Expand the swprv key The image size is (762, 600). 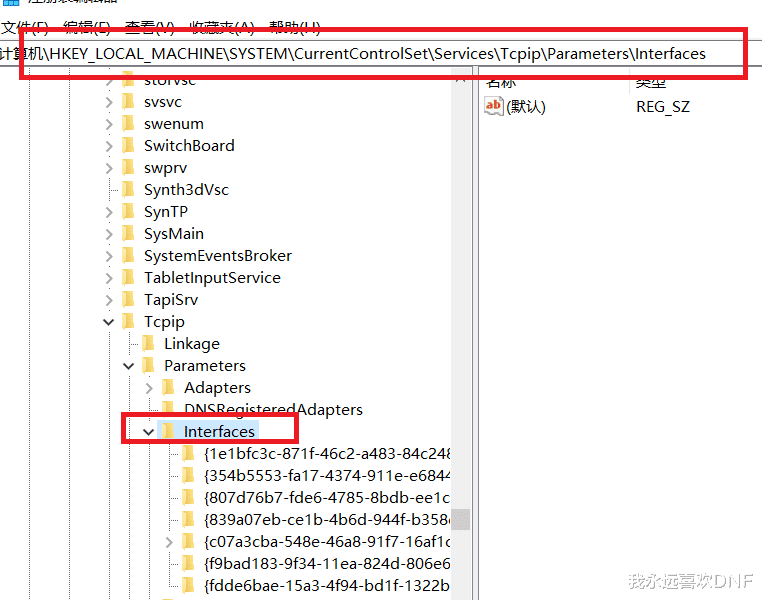click(x=109, y=168)
